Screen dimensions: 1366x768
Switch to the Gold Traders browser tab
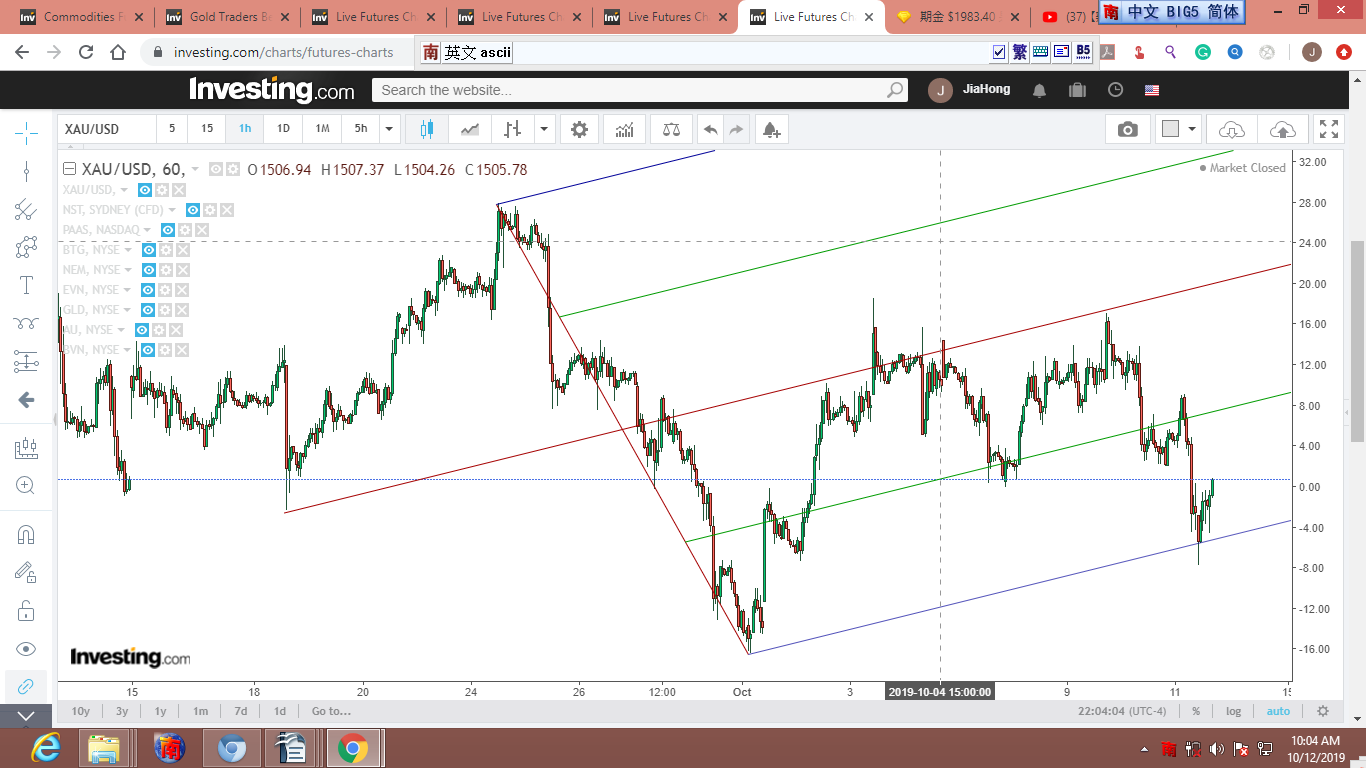coord(228,17)
